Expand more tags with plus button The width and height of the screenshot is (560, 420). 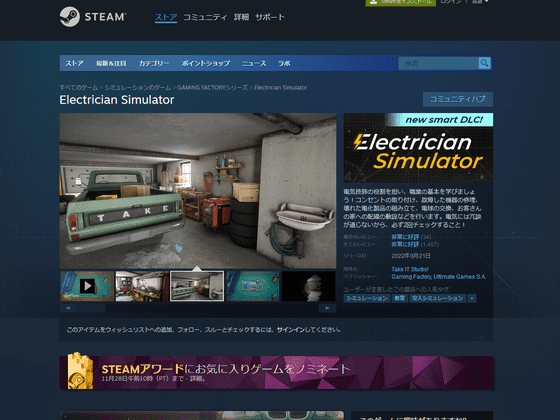coord(472,298)
